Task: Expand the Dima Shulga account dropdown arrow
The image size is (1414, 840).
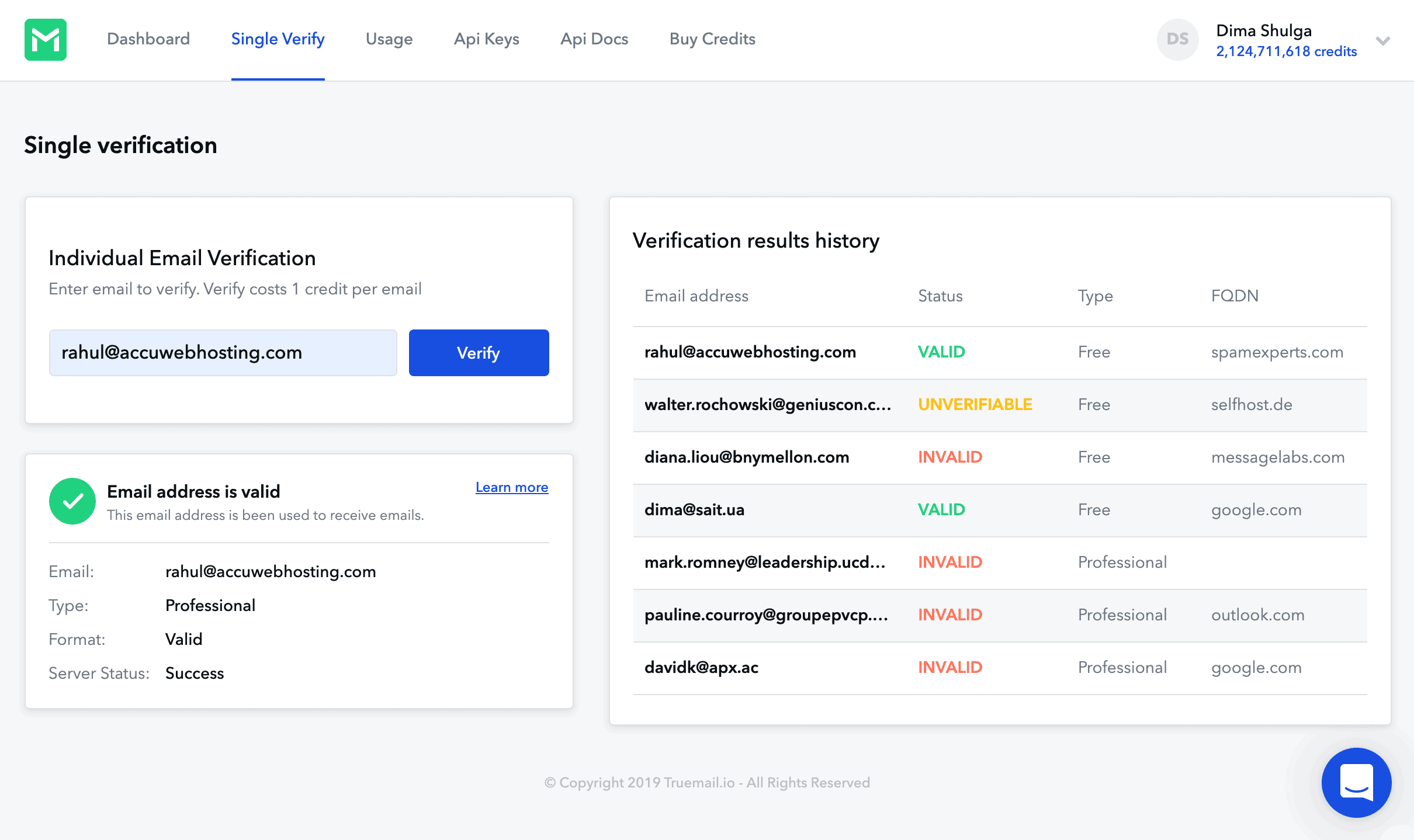Action: coord(1382,41)
